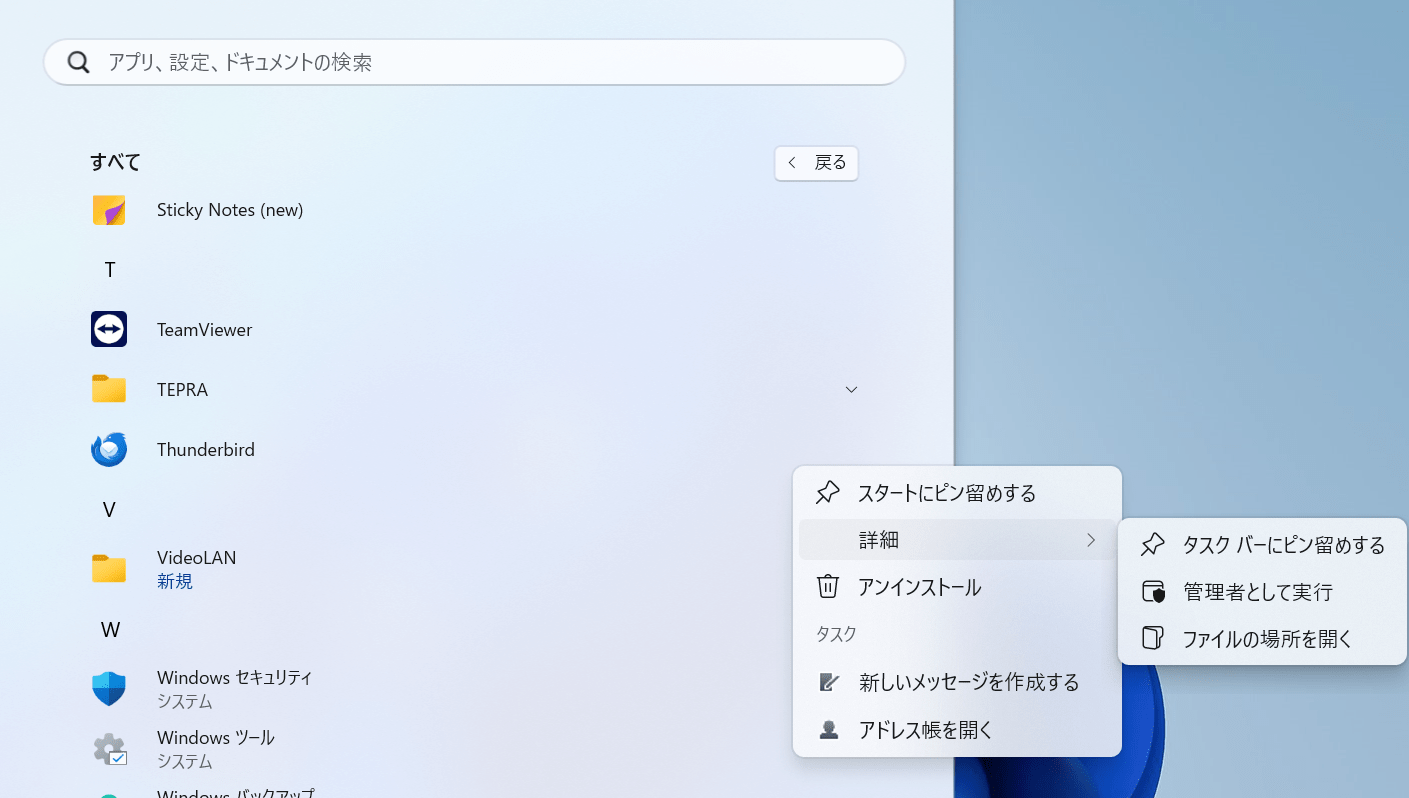This screenshot has height=798, width=1409.
Task: Launch the Thunderbird icon
Action: click(109, 449)
